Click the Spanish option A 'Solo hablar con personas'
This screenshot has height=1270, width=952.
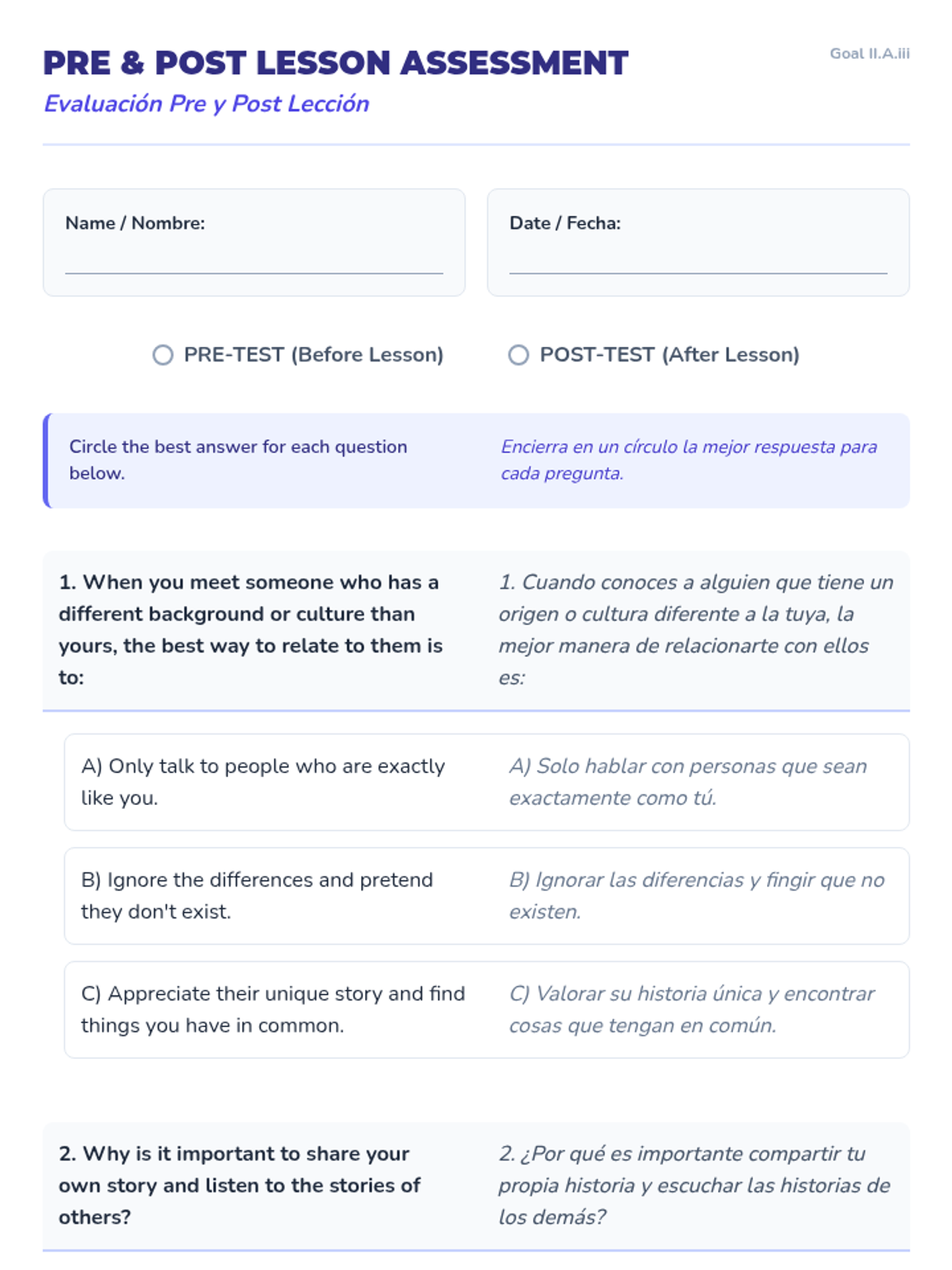[x=688, y=782]
